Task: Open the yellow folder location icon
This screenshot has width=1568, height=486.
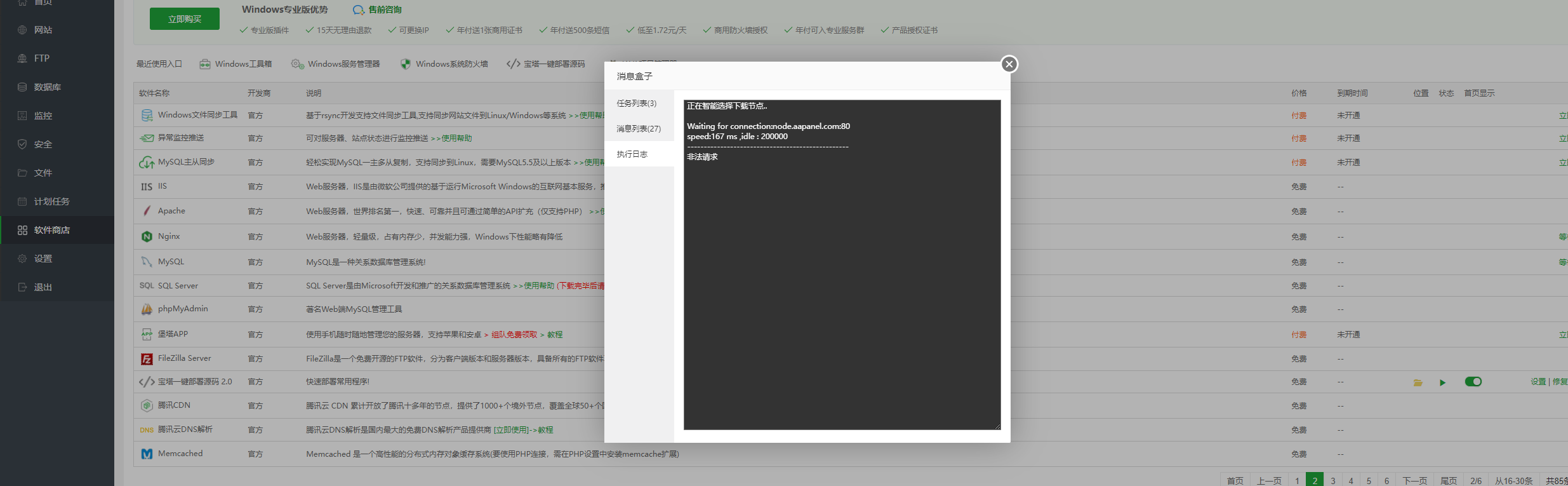Action: [x=1418, y=382]
